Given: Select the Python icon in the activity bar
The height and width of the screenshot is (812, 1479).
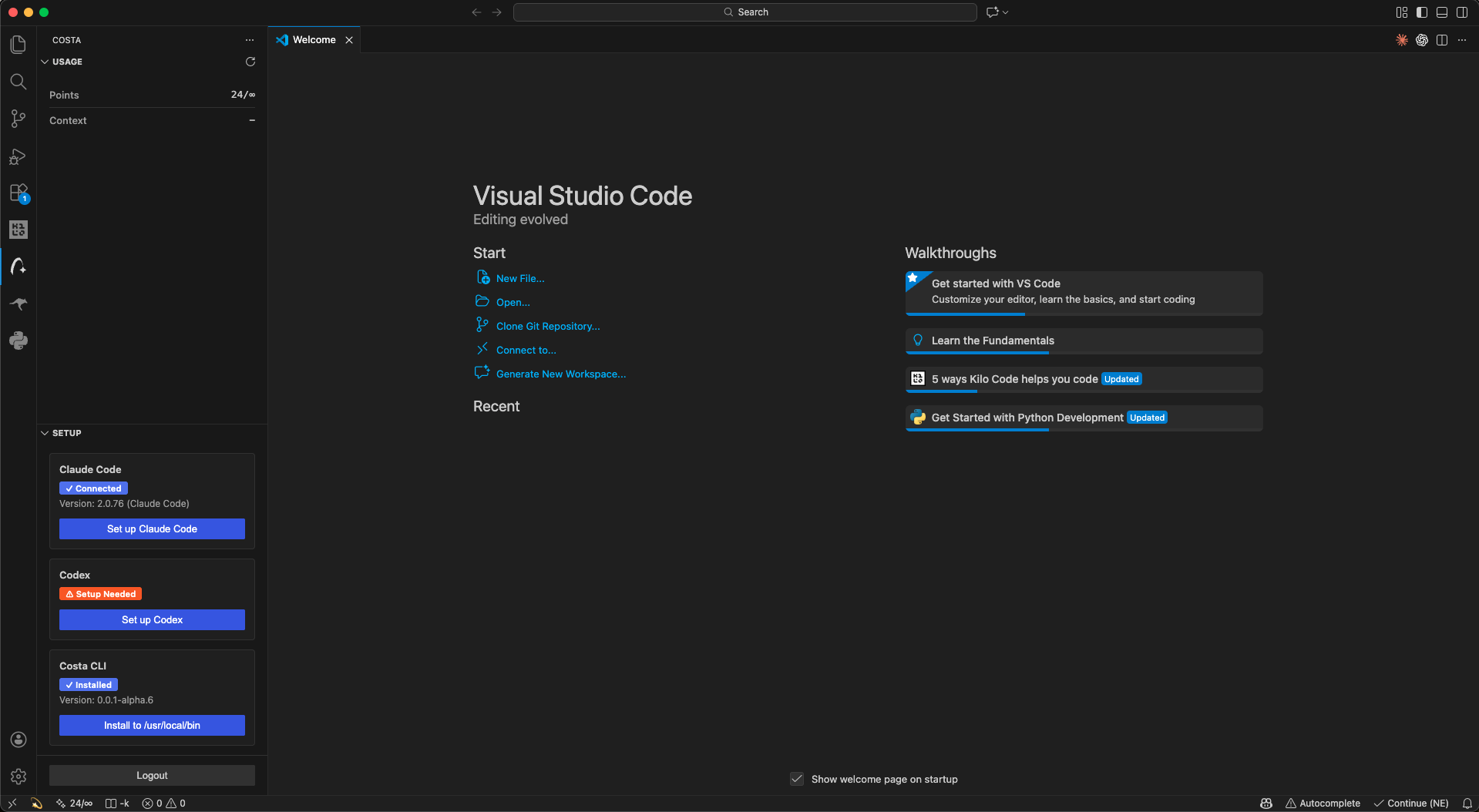Looking at the screenshot, I should pos(18,341).
